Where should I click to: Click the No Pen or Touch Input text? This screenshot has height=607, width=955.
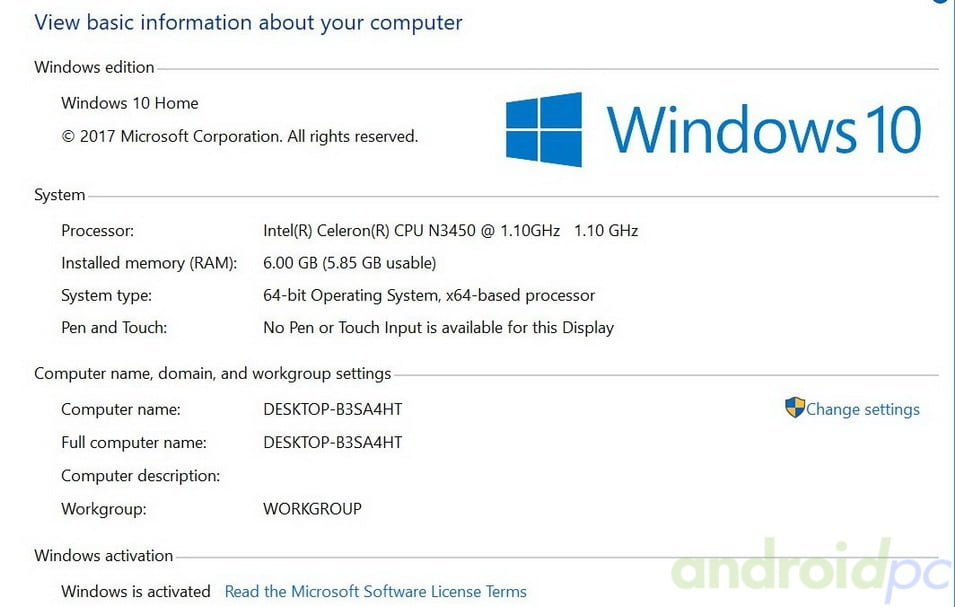click(x=439, y=328)
